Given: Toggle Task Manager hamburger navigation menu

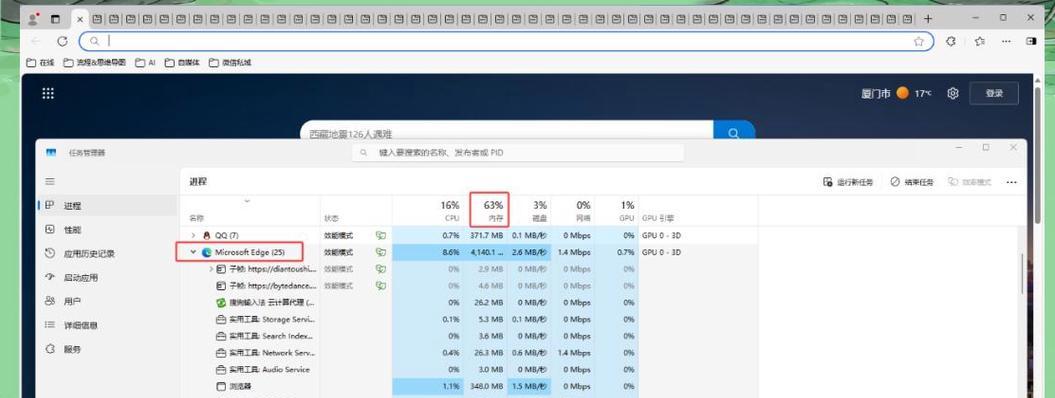Looking at the screenshot, I should (x=50, y=182).
